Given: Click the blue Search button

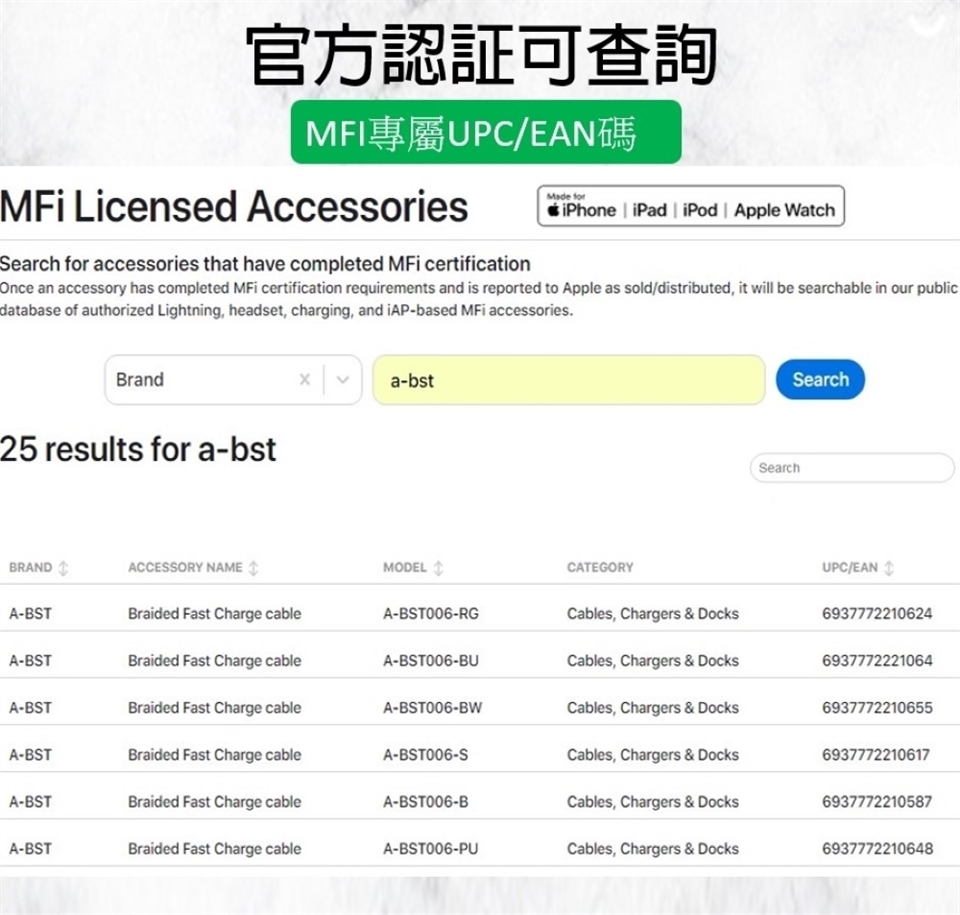Looking at the screenshot, I should point(820,380).
